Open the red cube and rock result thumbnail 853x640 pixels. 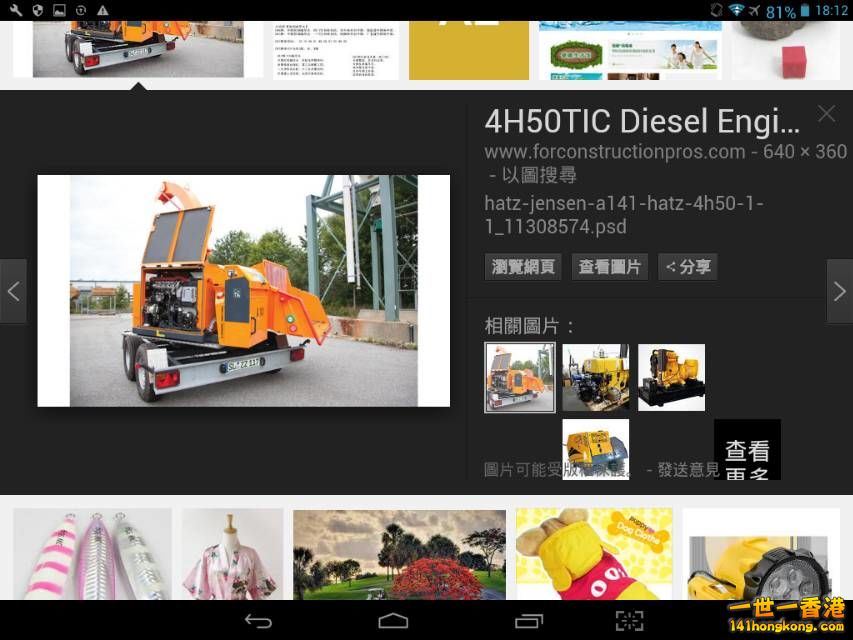pos(786,51)
